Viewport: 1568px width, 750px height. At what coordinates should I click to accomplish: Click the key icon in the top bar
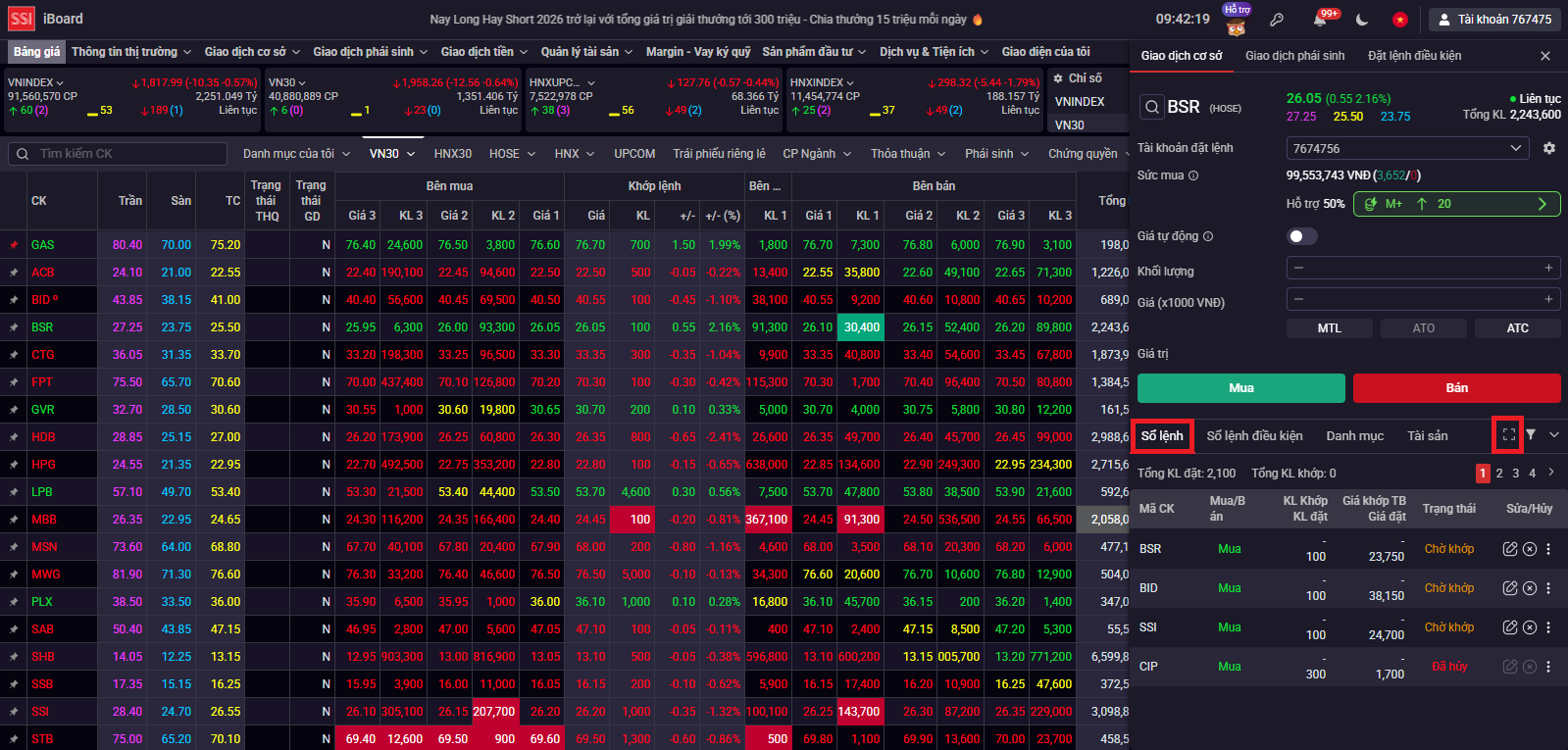[x=1277, y=20]
